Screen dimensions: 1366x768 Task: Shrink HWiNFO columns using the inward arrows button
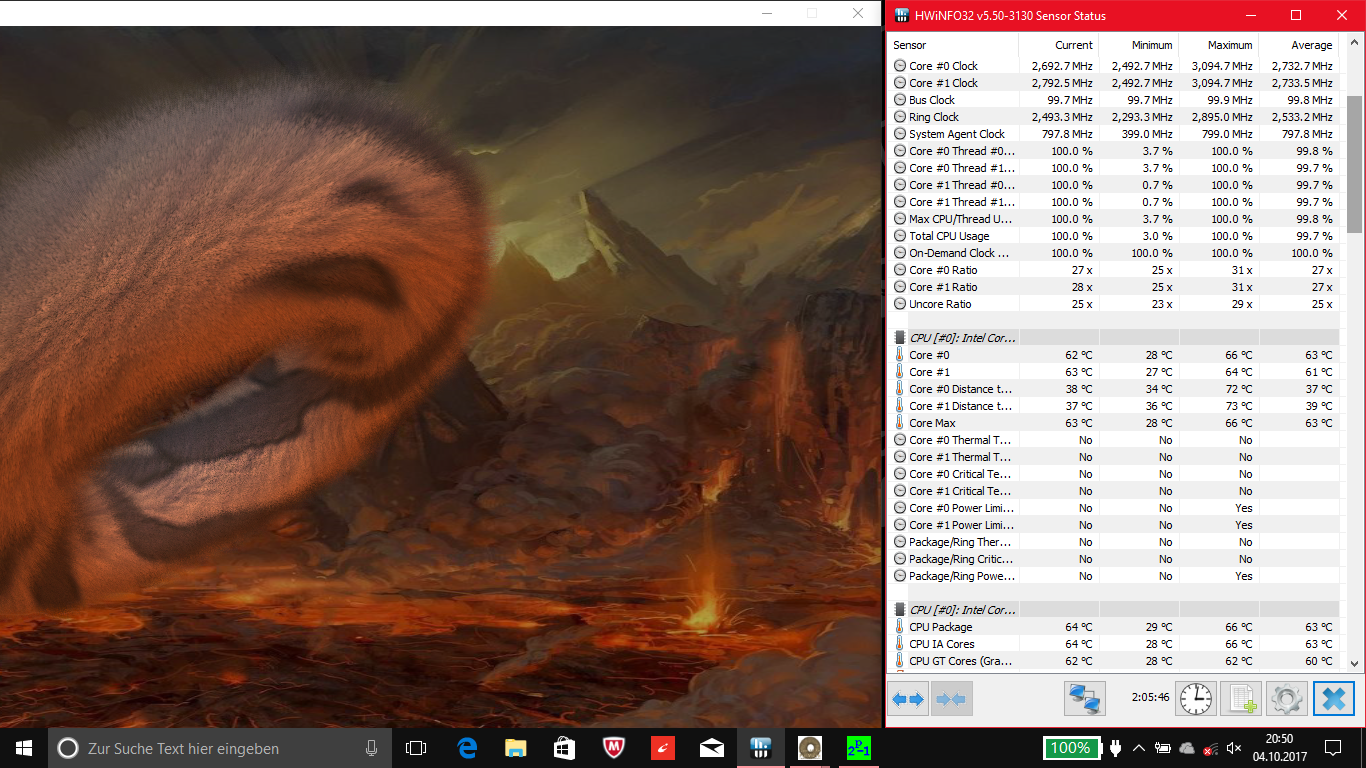952,699
